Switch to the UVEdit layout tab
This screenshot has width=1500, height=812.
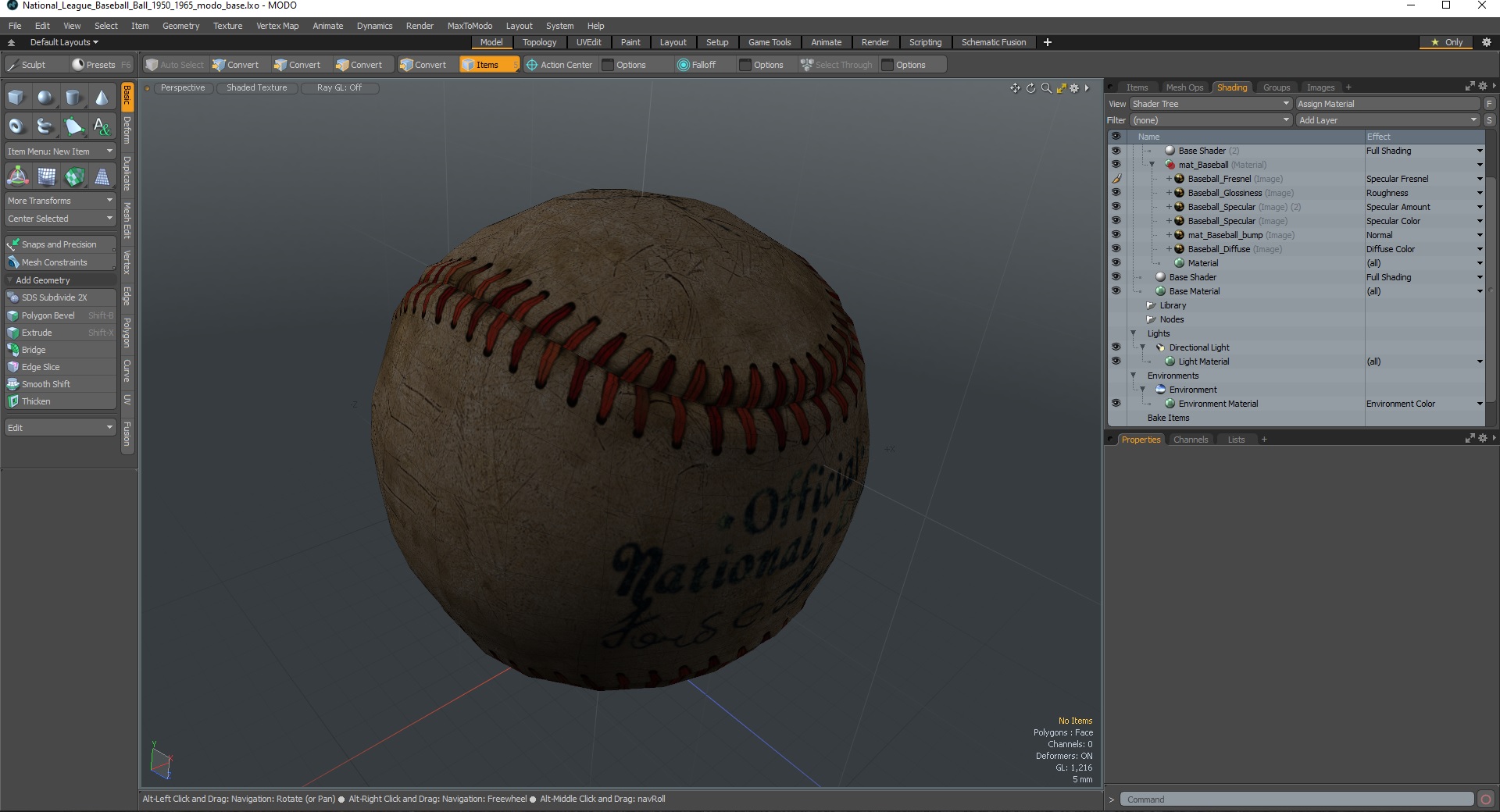tap(588, 42)
